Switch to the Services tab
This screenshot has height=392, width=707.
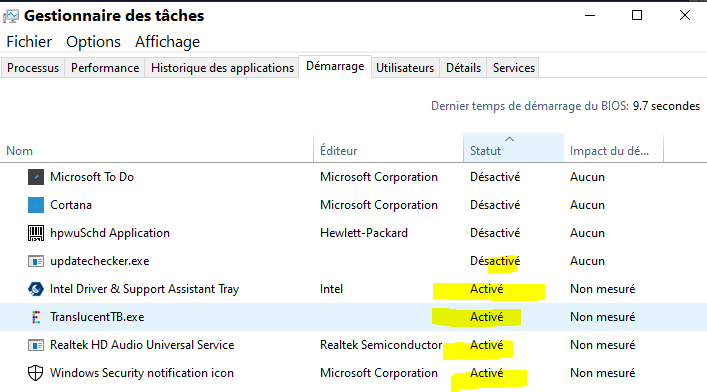tap(514, 68)
